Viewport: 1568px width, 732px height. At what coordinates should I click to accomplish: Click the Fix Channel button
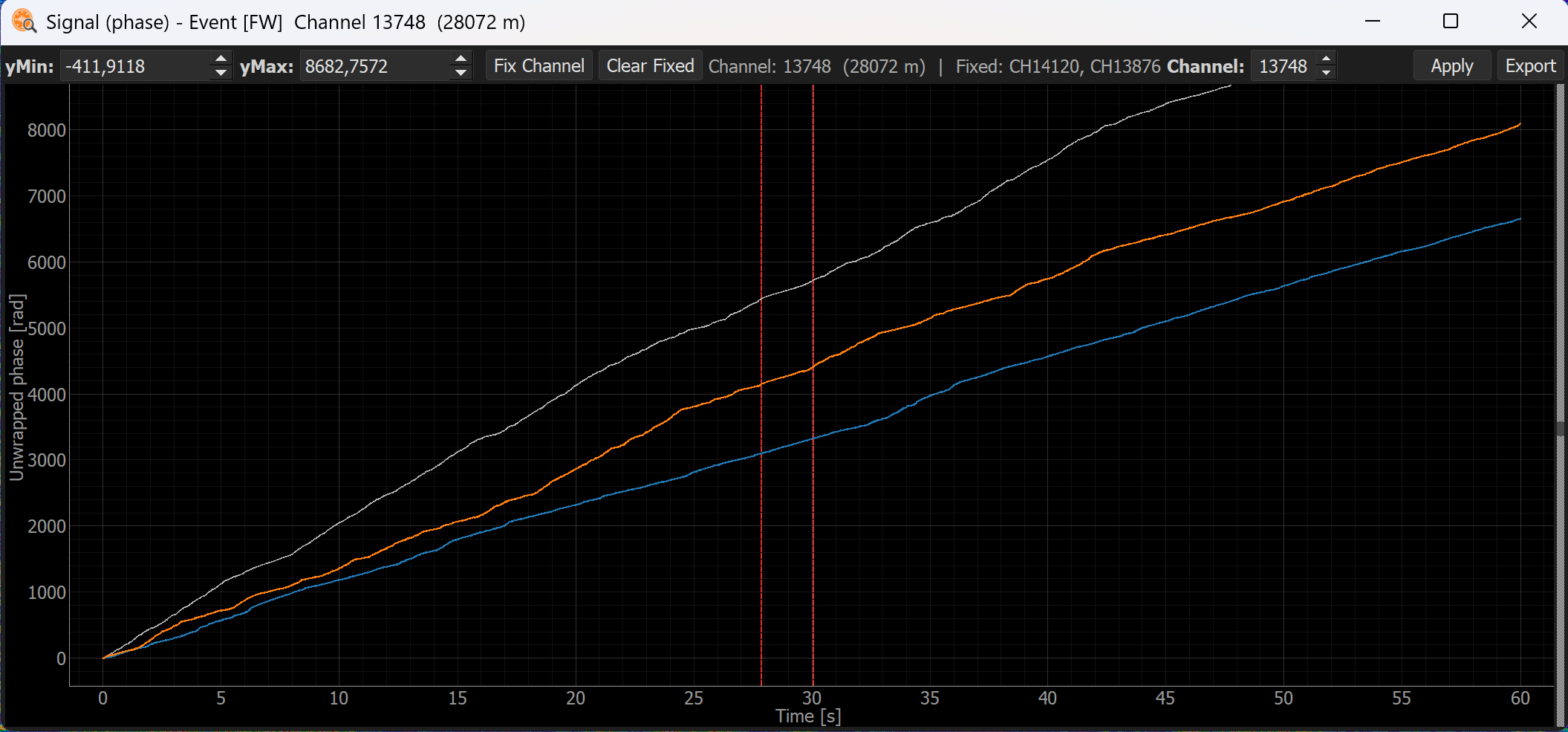539,66
